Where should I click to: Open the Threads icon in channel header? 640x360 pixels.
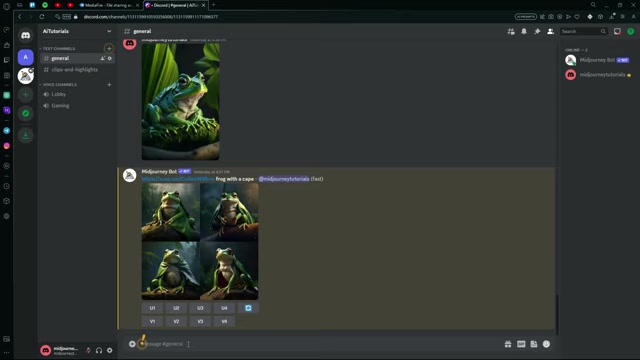(511, 31)
